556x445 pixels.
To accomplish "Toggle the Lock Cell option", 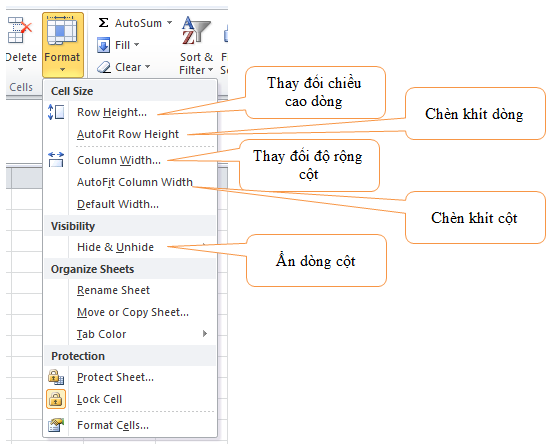I will point(131,399).
